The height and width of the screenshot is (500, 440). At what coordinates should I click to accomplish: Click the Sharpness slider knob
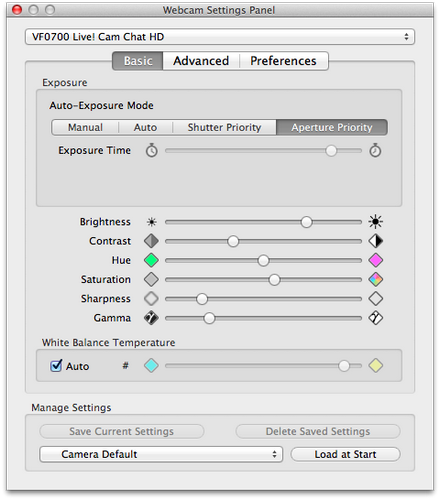tap(202, 299)
